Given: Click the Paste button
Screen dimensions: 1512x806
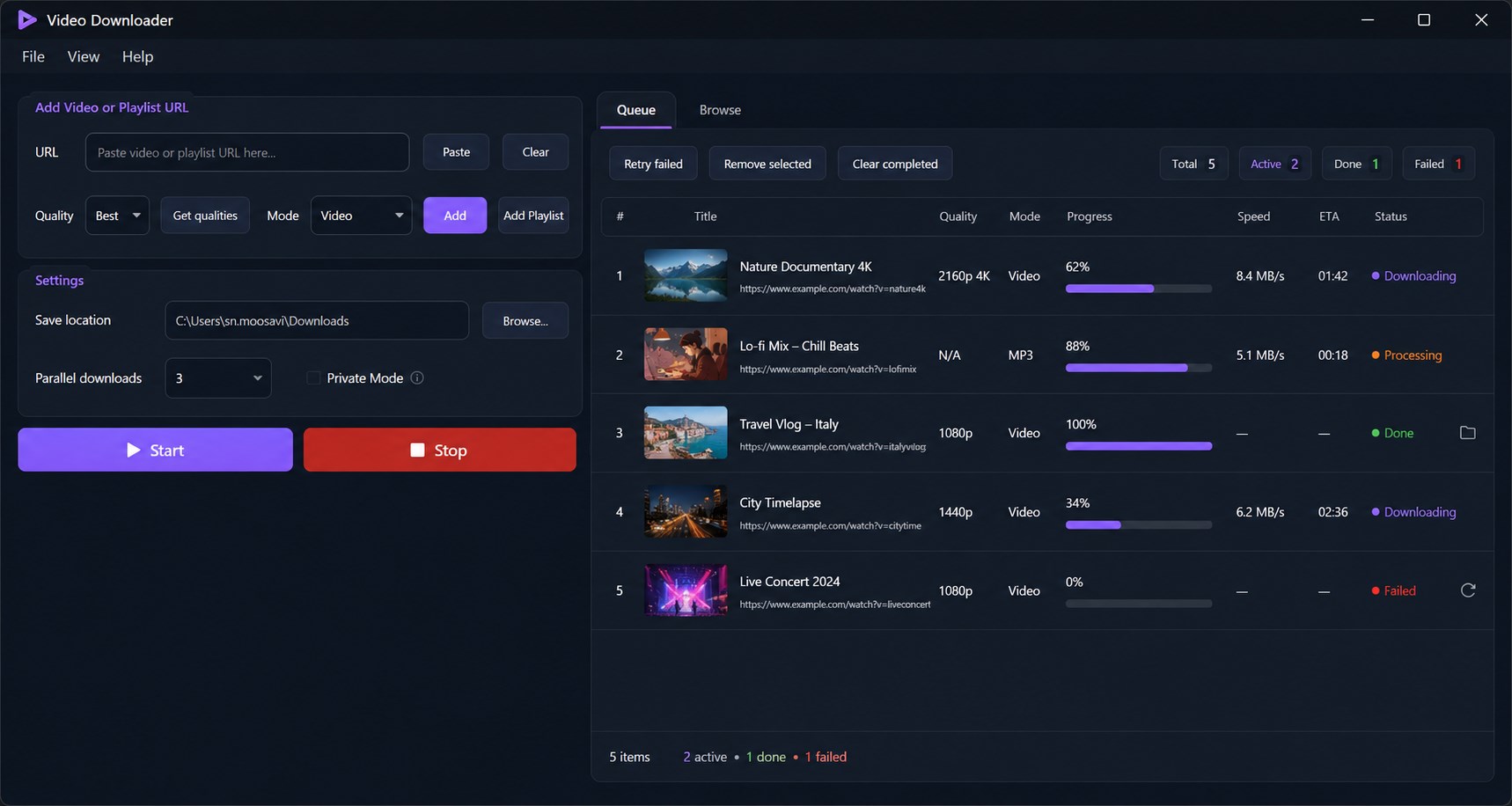Looking at the screenshot, I should pos(456,152).
